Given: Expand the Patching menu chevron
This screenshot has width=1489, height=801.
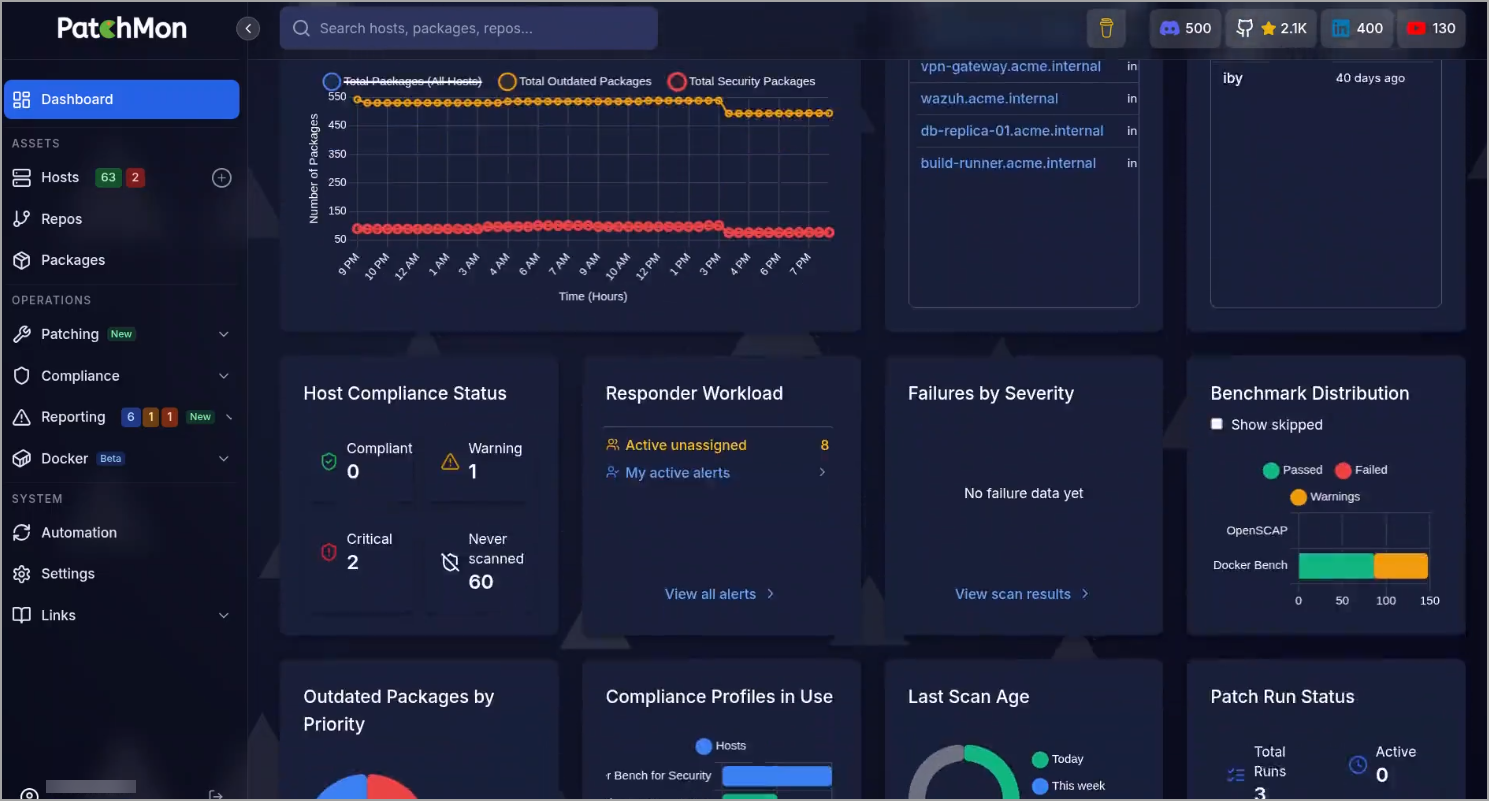Looking at the screenshot, I should (x=224, y=334).
